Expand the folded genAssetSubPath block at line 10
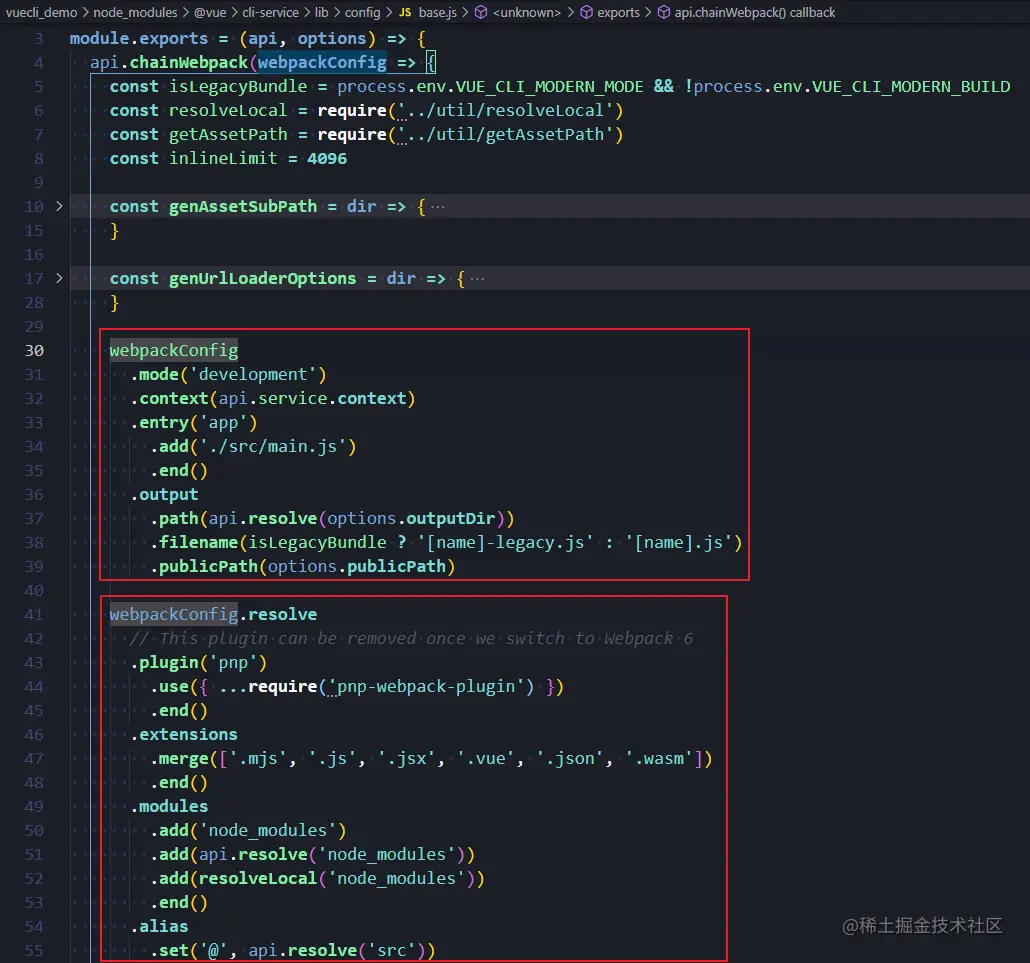This screenshot has height=963, width=1030. pos(59,206)
